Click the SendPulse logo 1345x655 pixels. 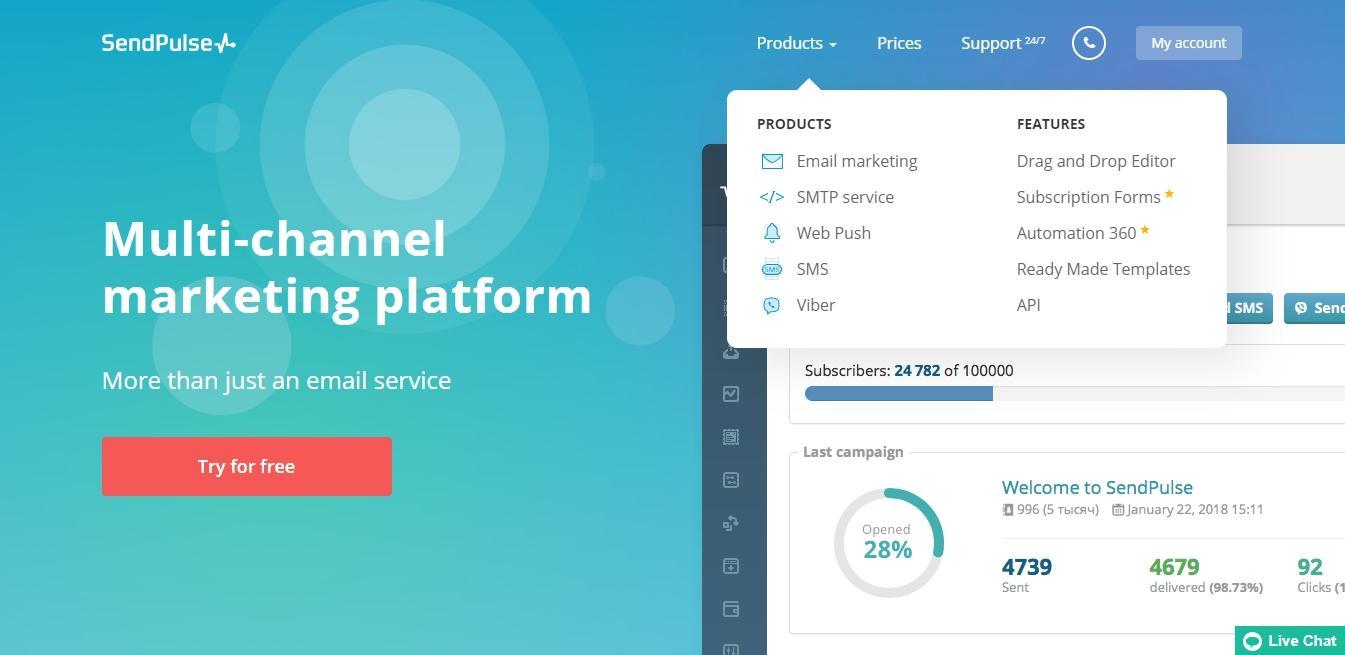pos(169,43)
